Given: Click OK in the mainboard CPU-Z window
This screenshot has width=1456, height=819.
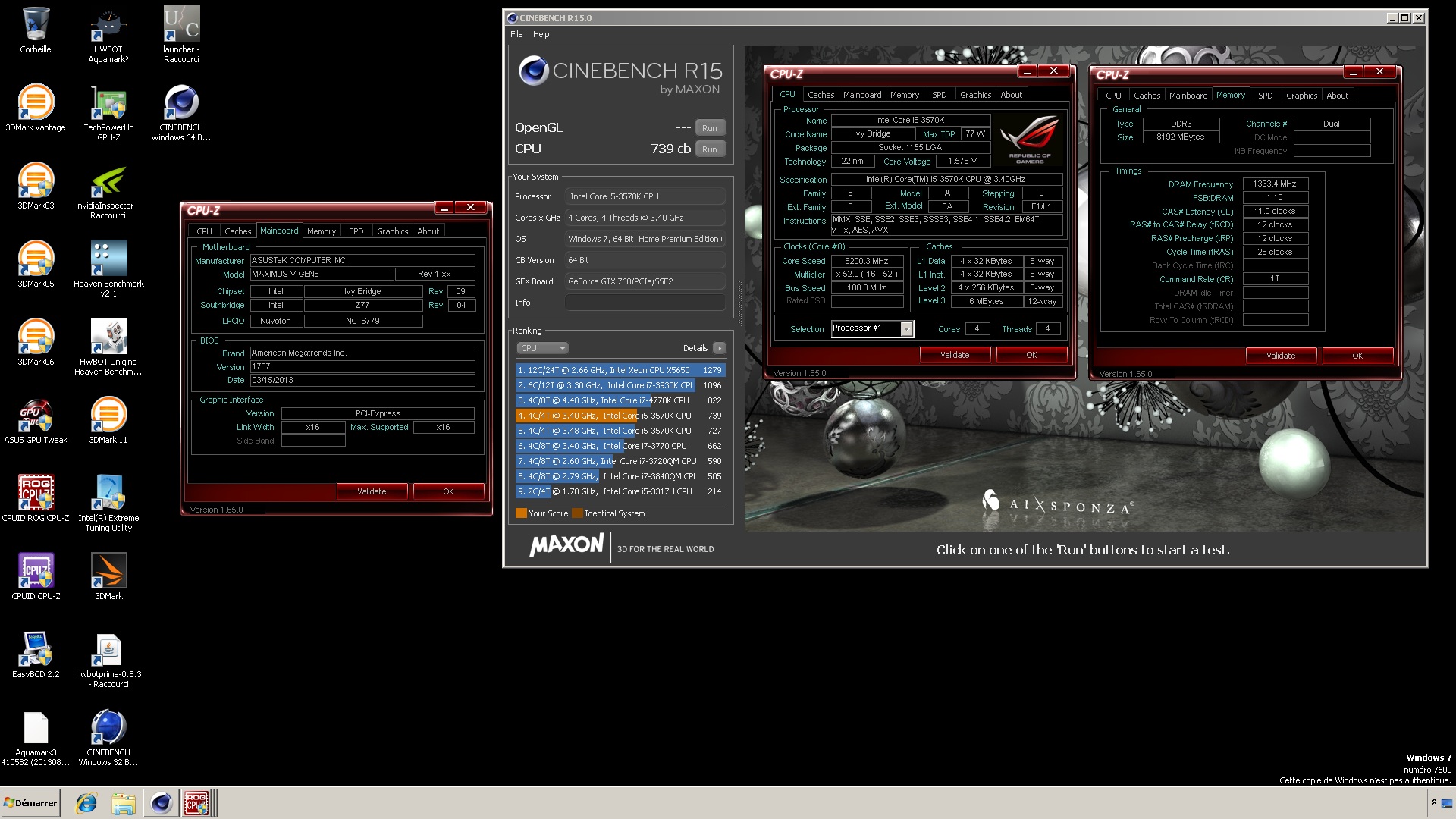Looking at the screenshot, I should [x=448, y=491].
